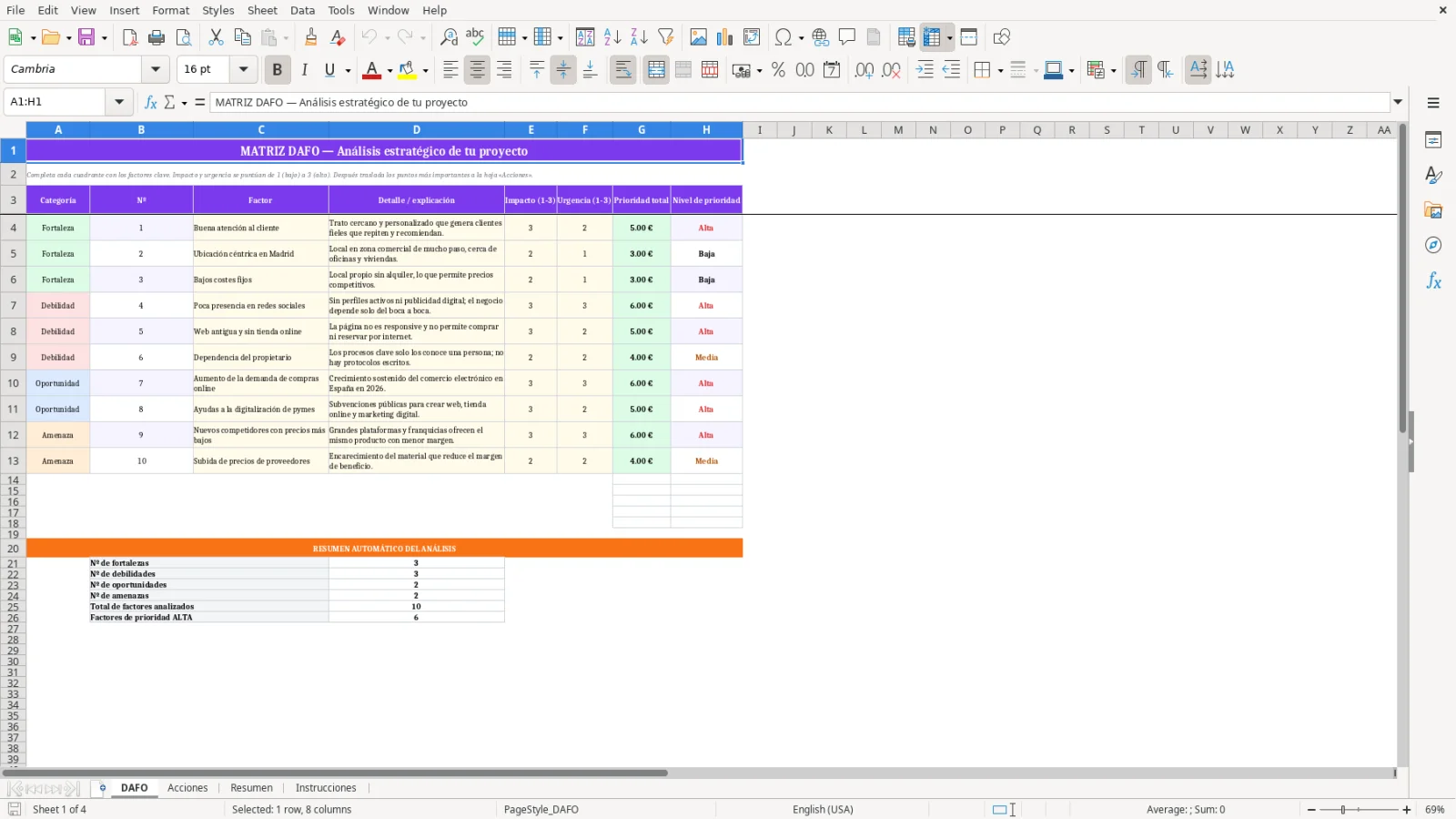Click PageStyle_DAFO in status bar
1456x819 pixels.
(x=541, y=809)
